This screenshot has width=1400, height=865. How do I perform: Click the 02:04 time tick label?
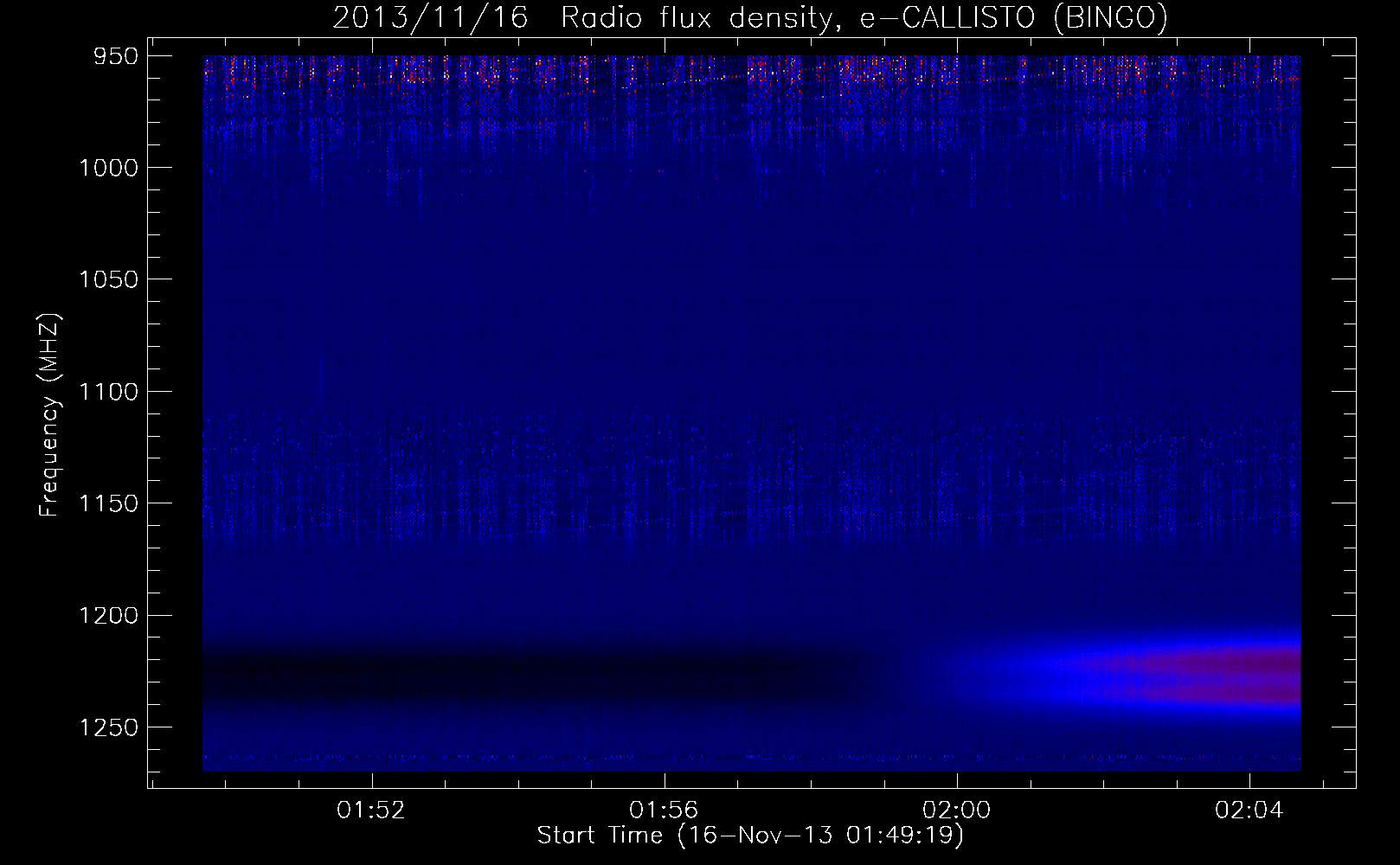(x=1249, y=811)
